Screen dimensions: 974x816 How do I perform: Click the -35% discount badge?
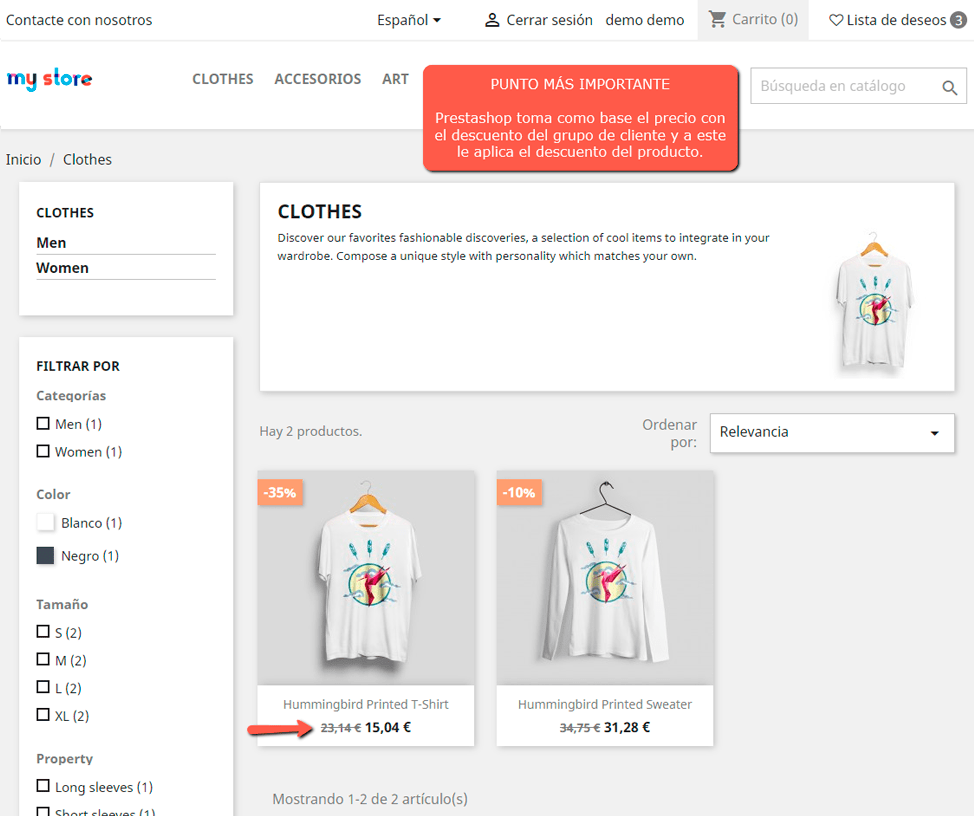click(280, 492)
